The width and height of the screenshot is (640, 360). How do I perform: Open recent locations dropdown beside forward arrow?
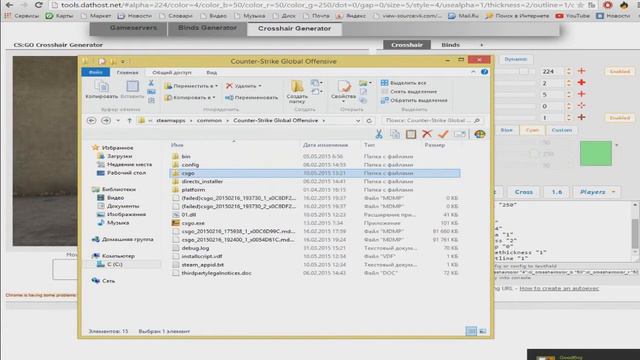118,121
